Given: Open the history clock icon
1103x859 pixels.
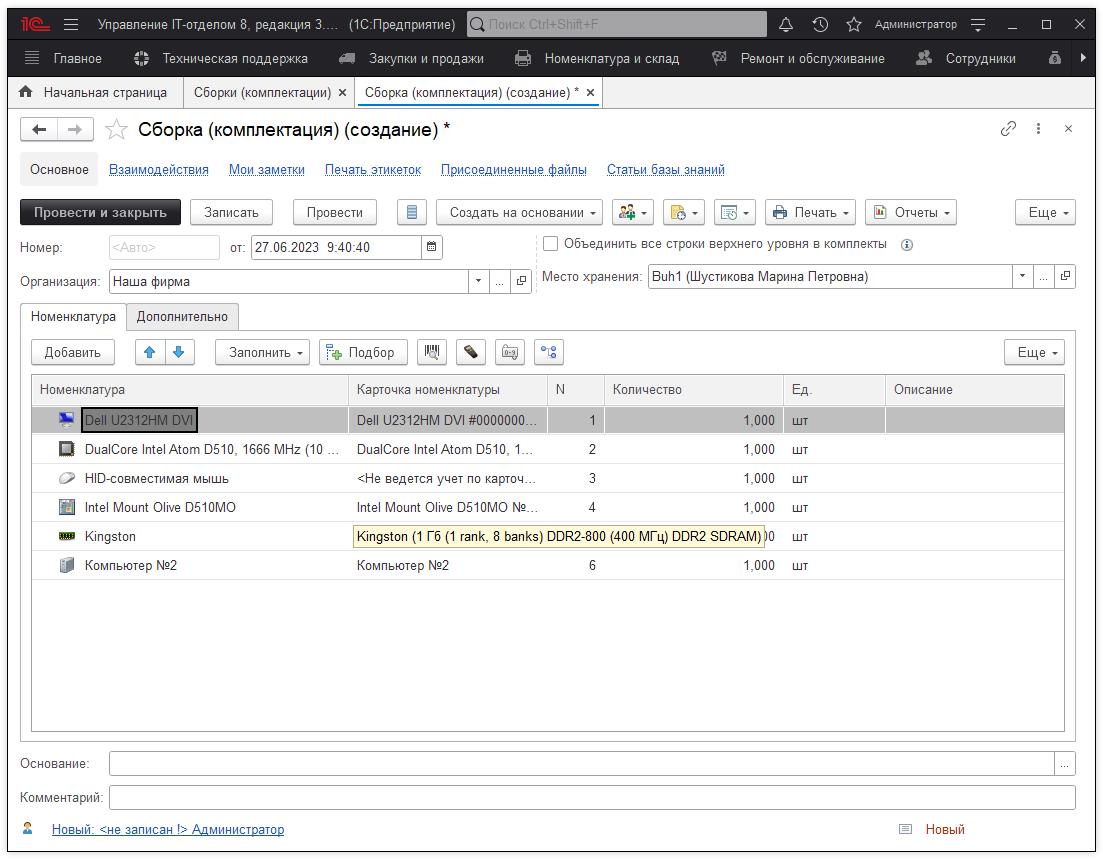Looking at the screenshot, I should click(820, 24).
